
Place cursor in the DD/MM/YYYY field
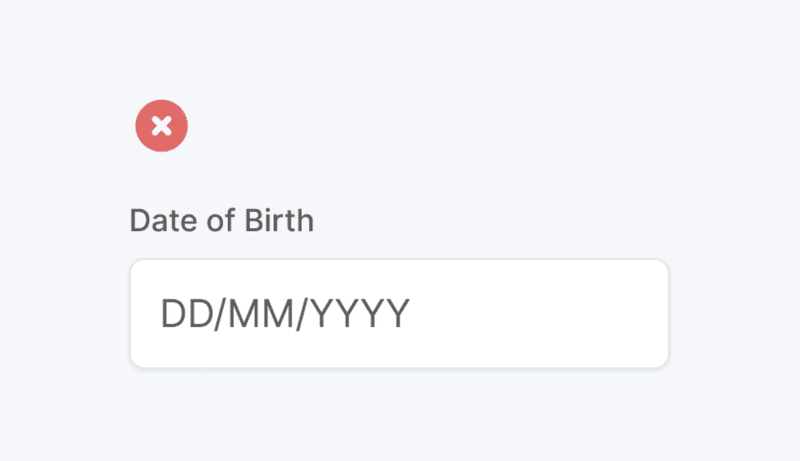tap(399, 313)
